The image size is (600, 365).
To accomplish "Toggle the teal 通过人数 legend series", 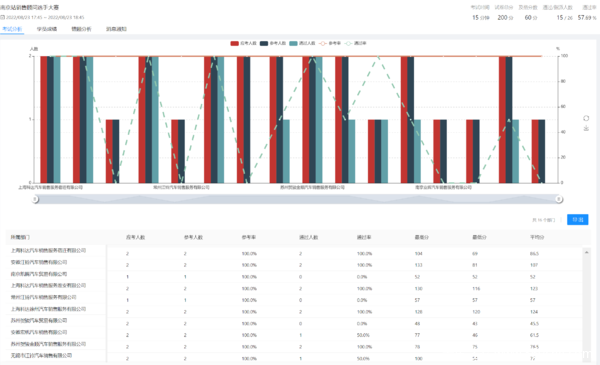I will coord(302,43).
